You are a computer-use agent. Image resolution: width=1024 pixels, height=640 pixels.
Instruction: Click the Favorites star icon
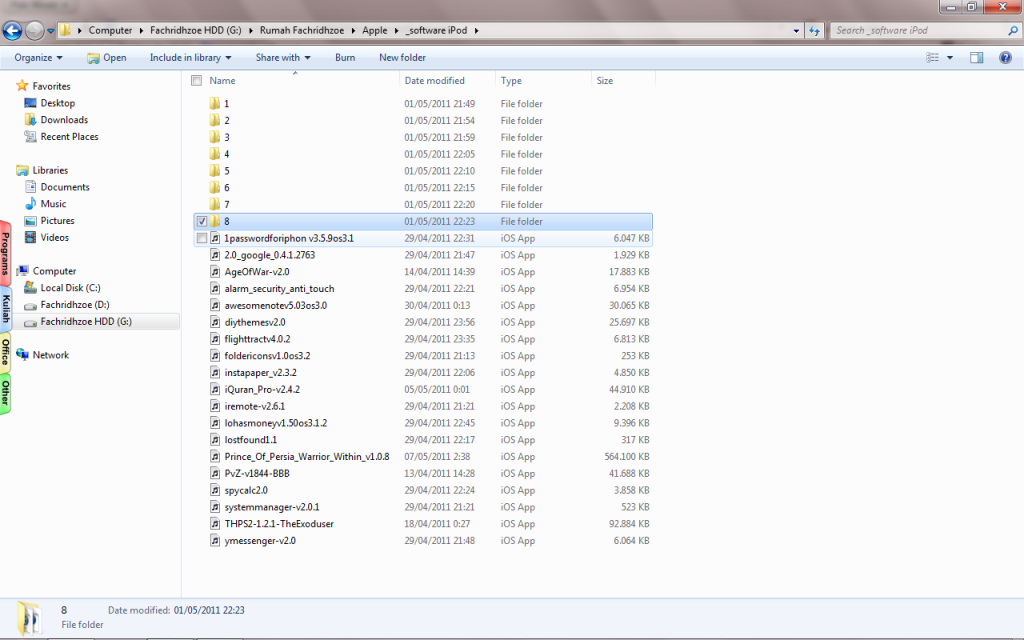click(22, 86)
